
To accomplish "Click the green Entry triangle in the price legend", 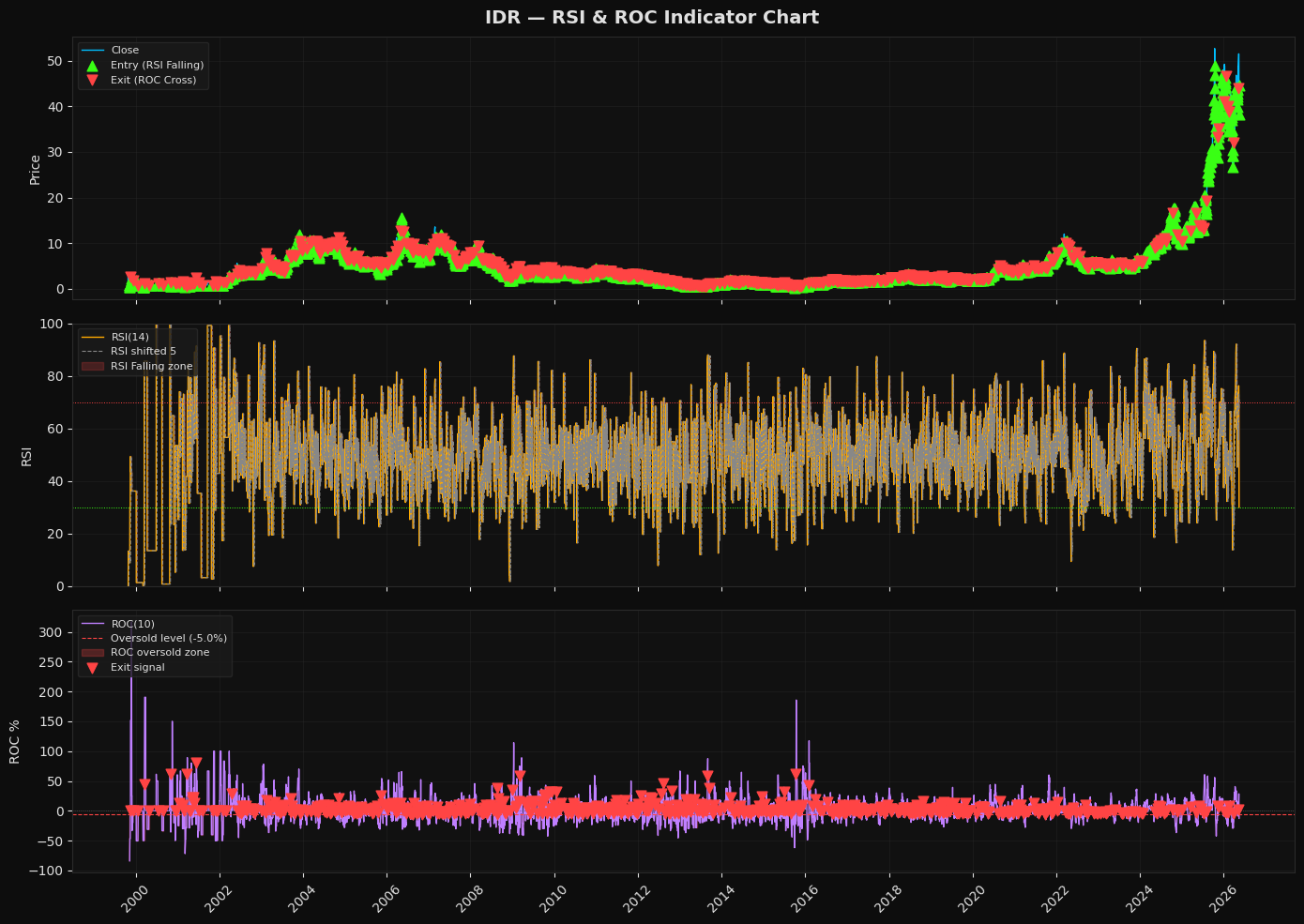I will [92, 66].
